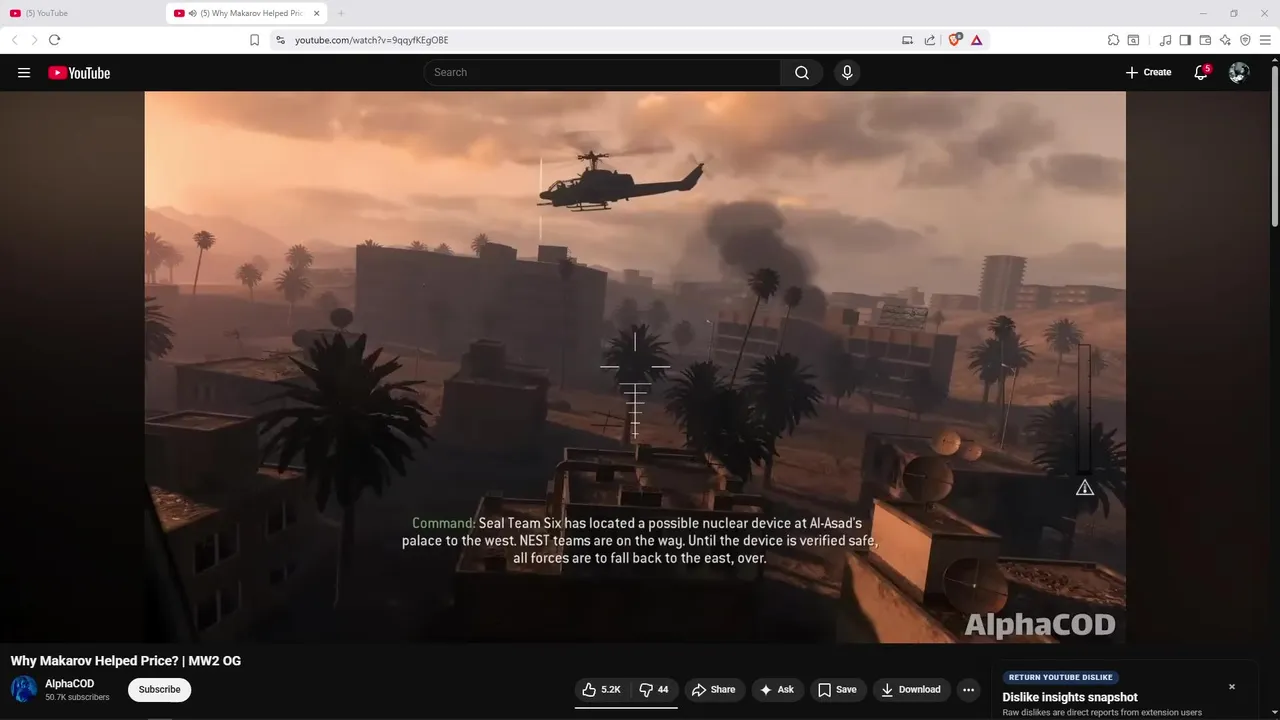Click the 'Dislike insights snapshot' heading
This screenshot has height=720, width=1280.
[x=1070, y=697]
